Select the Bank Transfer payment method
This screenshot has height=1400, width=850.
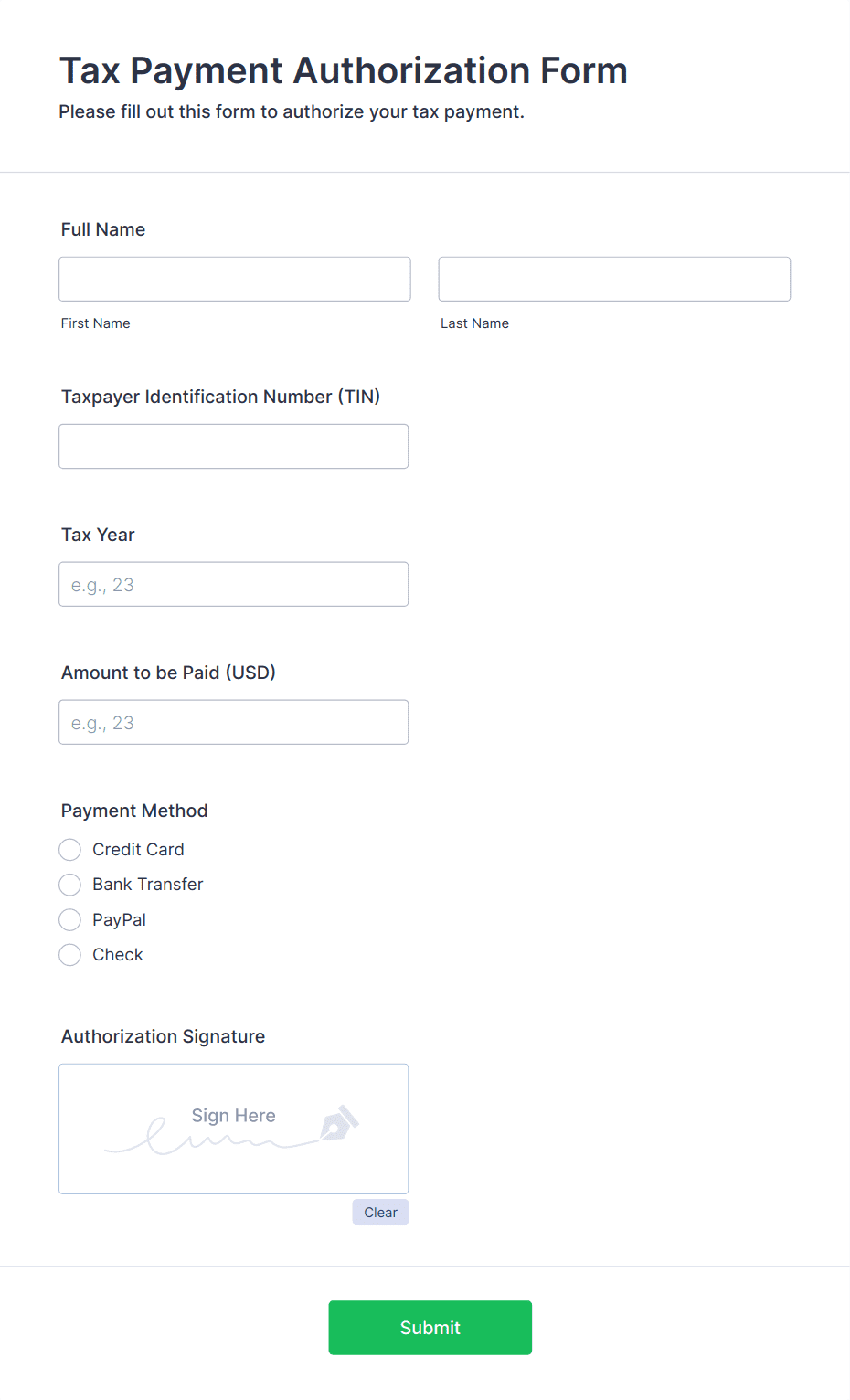(x=69, y=885)
